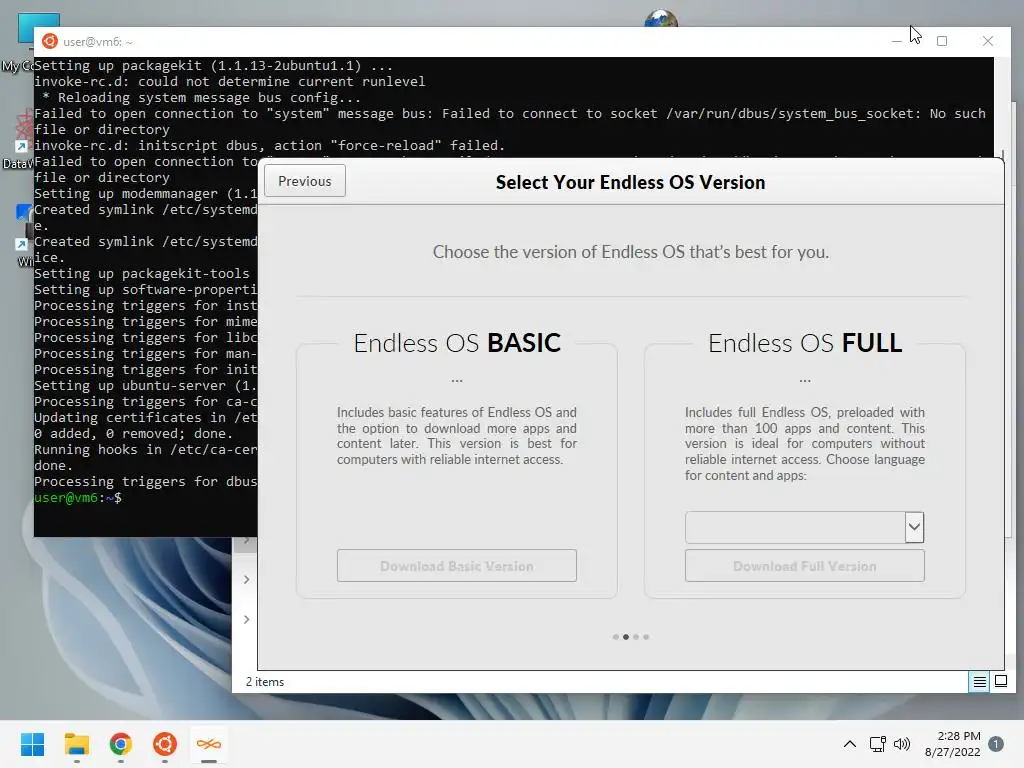Open the language dropdown arrow for Full version
1024x768 pixels.
point(914,526)
